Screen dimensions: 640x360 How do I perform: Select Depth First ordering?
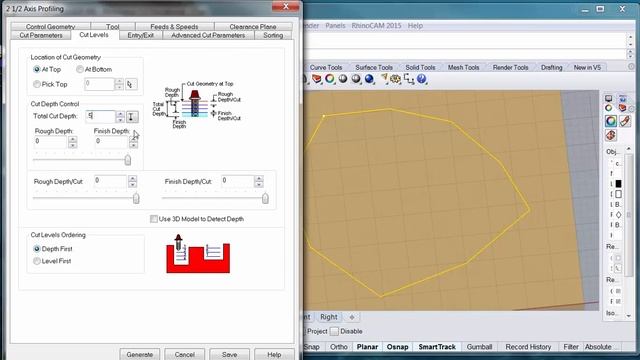tap(37, 249)
